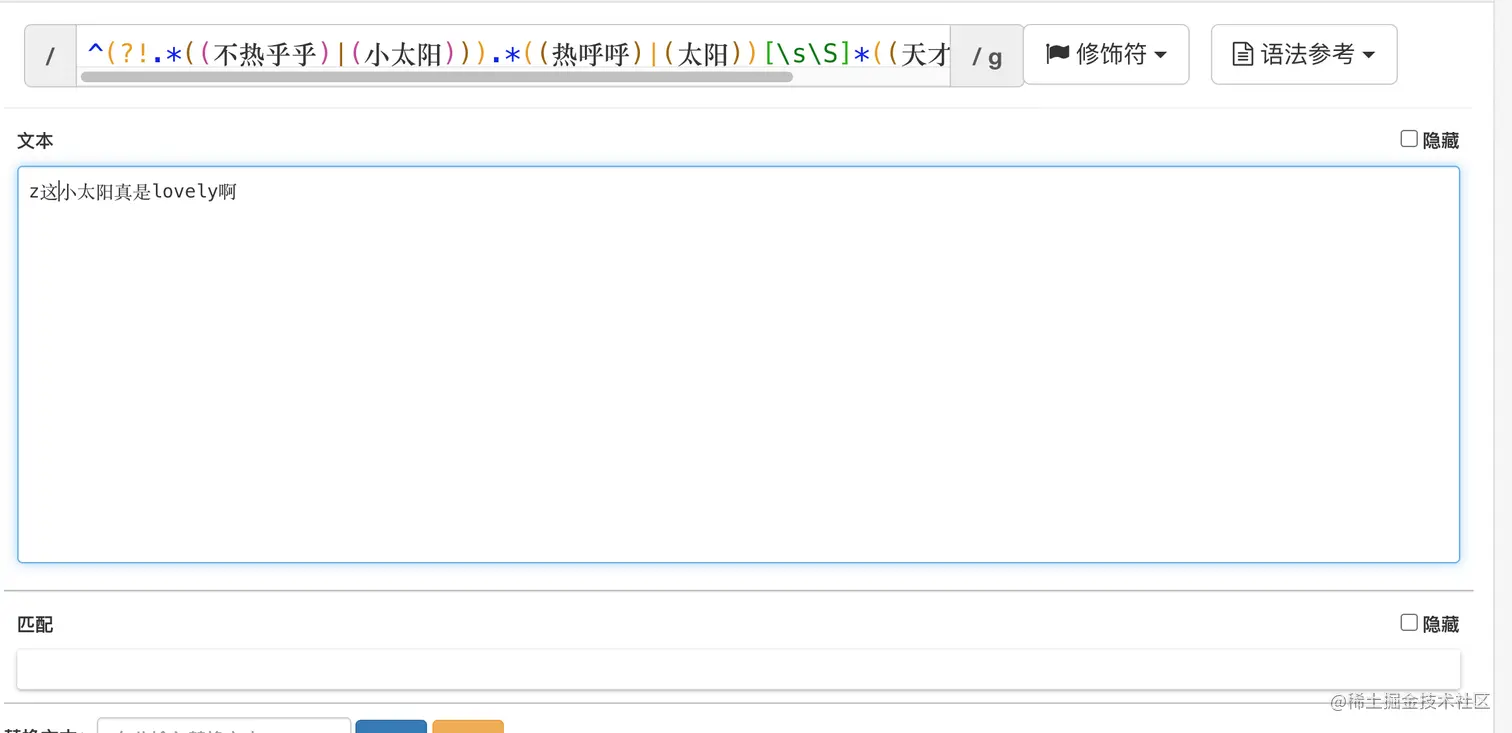Screen dimensions: 1512x733
Task: Click the 匹配 section heading
Action: [35, 624]
